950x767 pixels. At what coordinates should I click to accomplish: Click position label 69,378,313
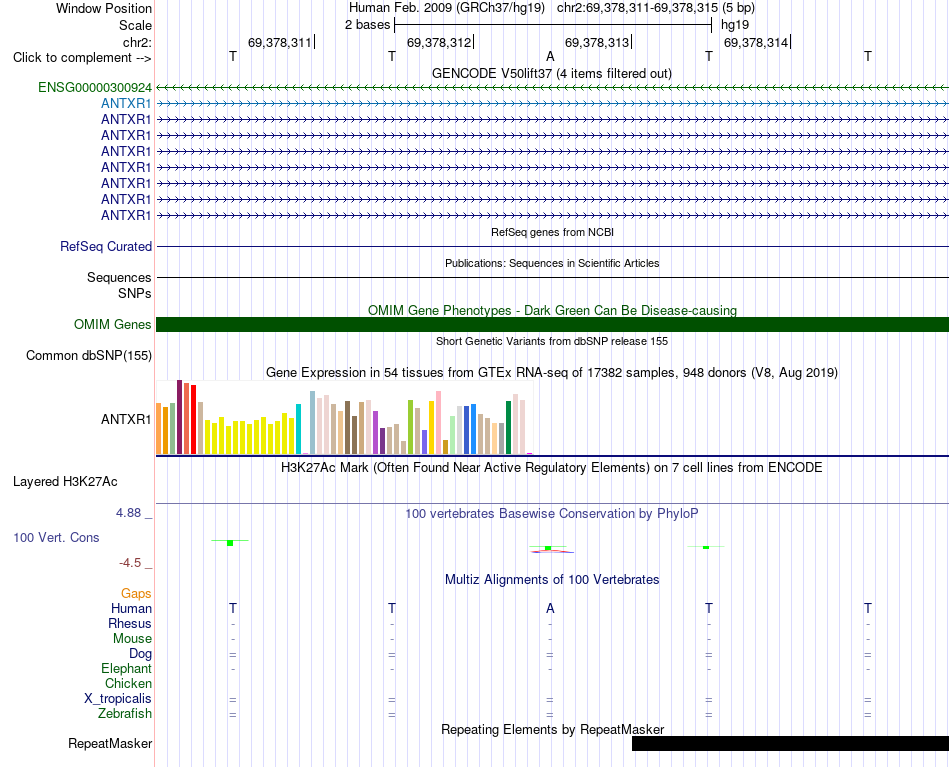[597, 42]
